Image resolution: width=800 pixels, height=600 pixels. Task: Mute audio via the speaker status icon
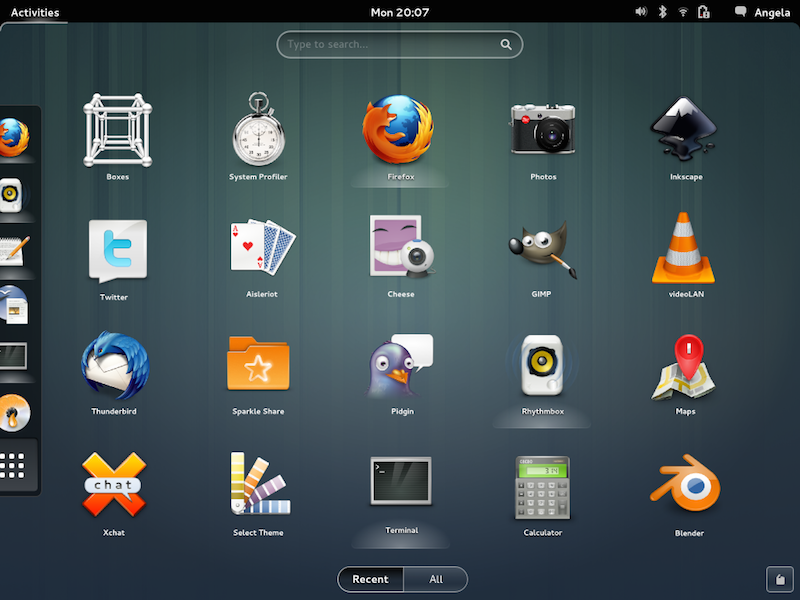click(640, 12)
